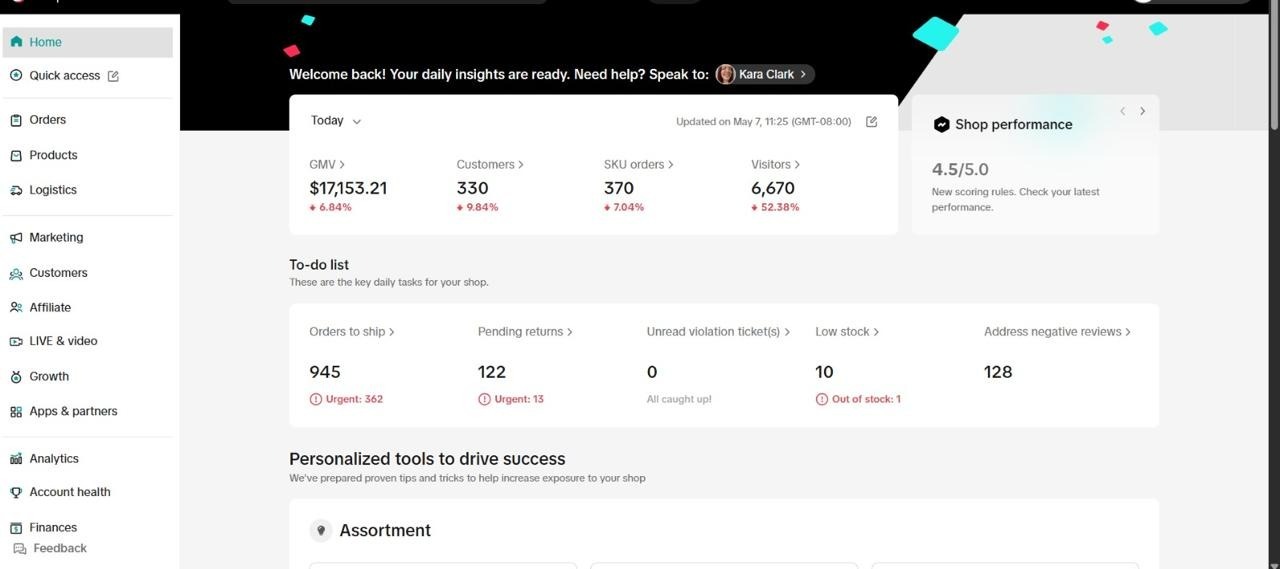This screenshot has width=1280, height=569.
Task: Click the Finances icon in sidebar
Action: pyautogui.click(x=16, y=527)
